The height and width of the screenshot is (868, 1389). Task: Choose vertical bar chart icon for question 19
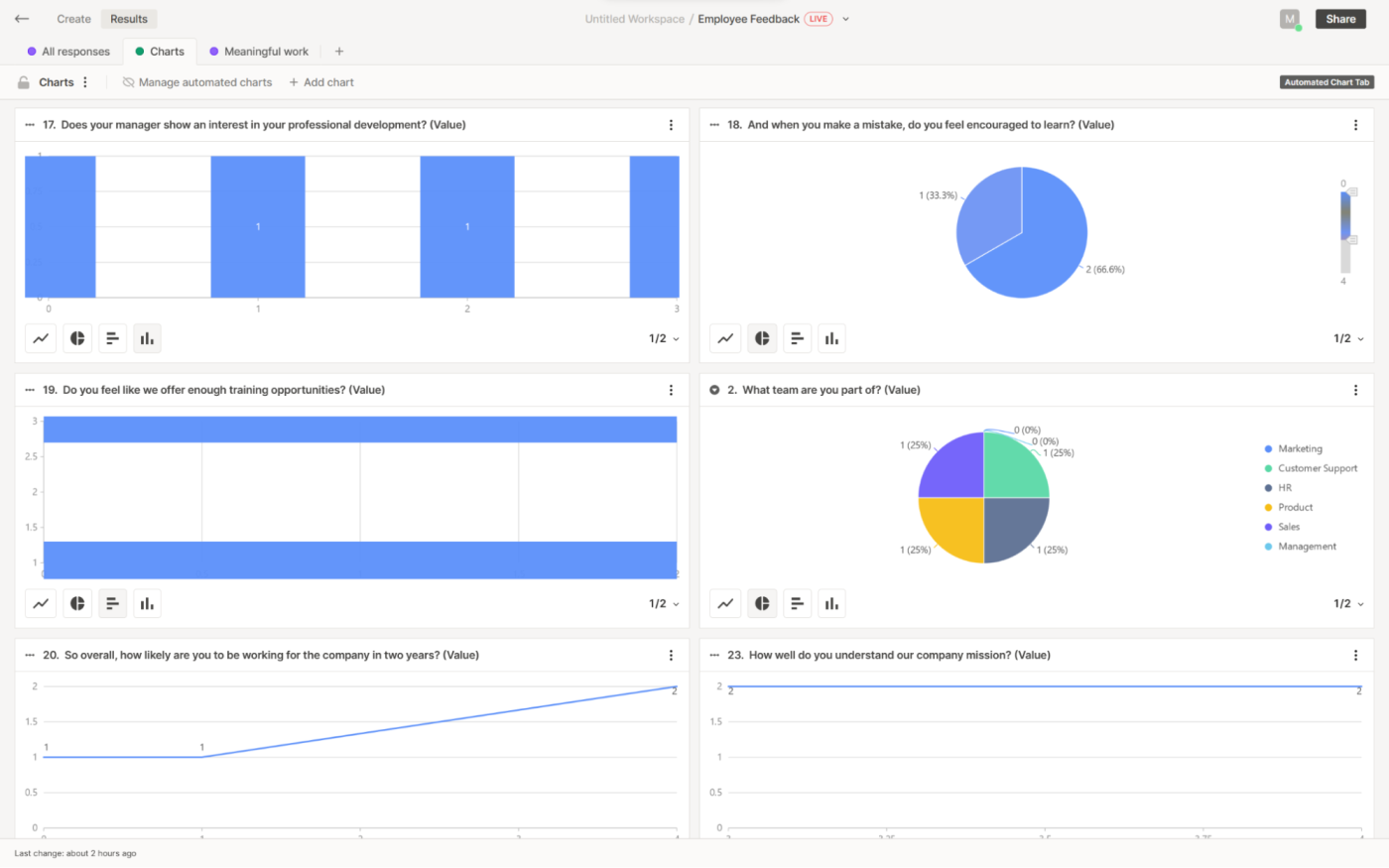147,603
